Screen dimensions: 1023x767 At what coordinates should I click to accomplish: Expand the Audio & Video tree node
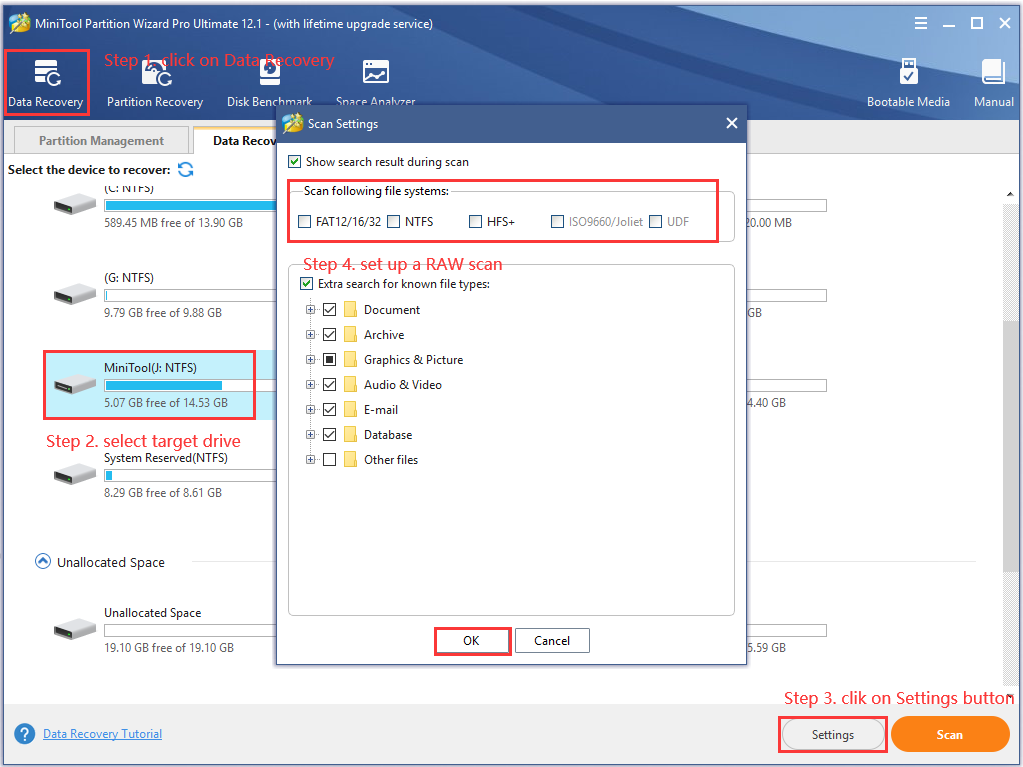(x=311, y=385)
